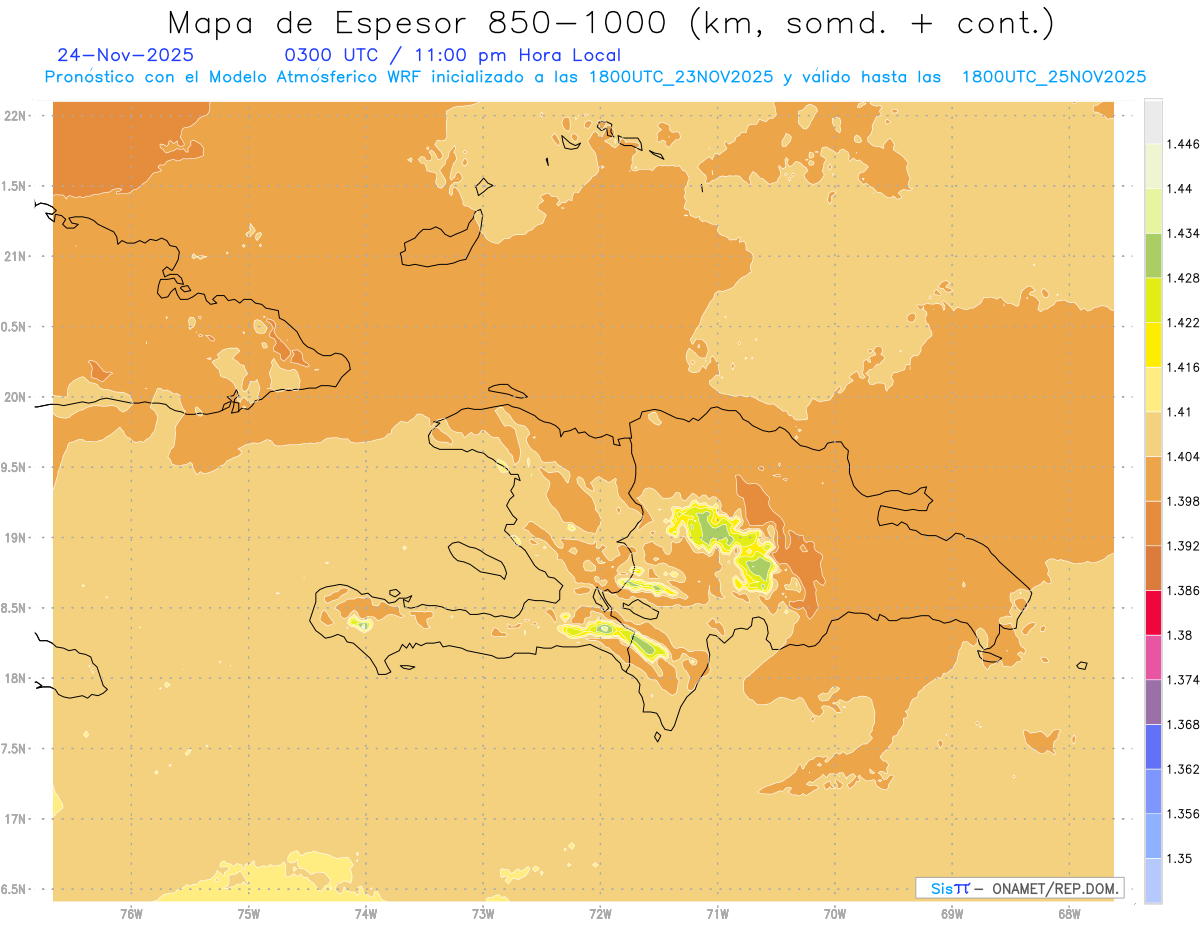The width and height of the screenshot is (1200, 927).
Task: Click the "1.398" colorbar value
Action: pyautogui.click(x=1183, y=501)
